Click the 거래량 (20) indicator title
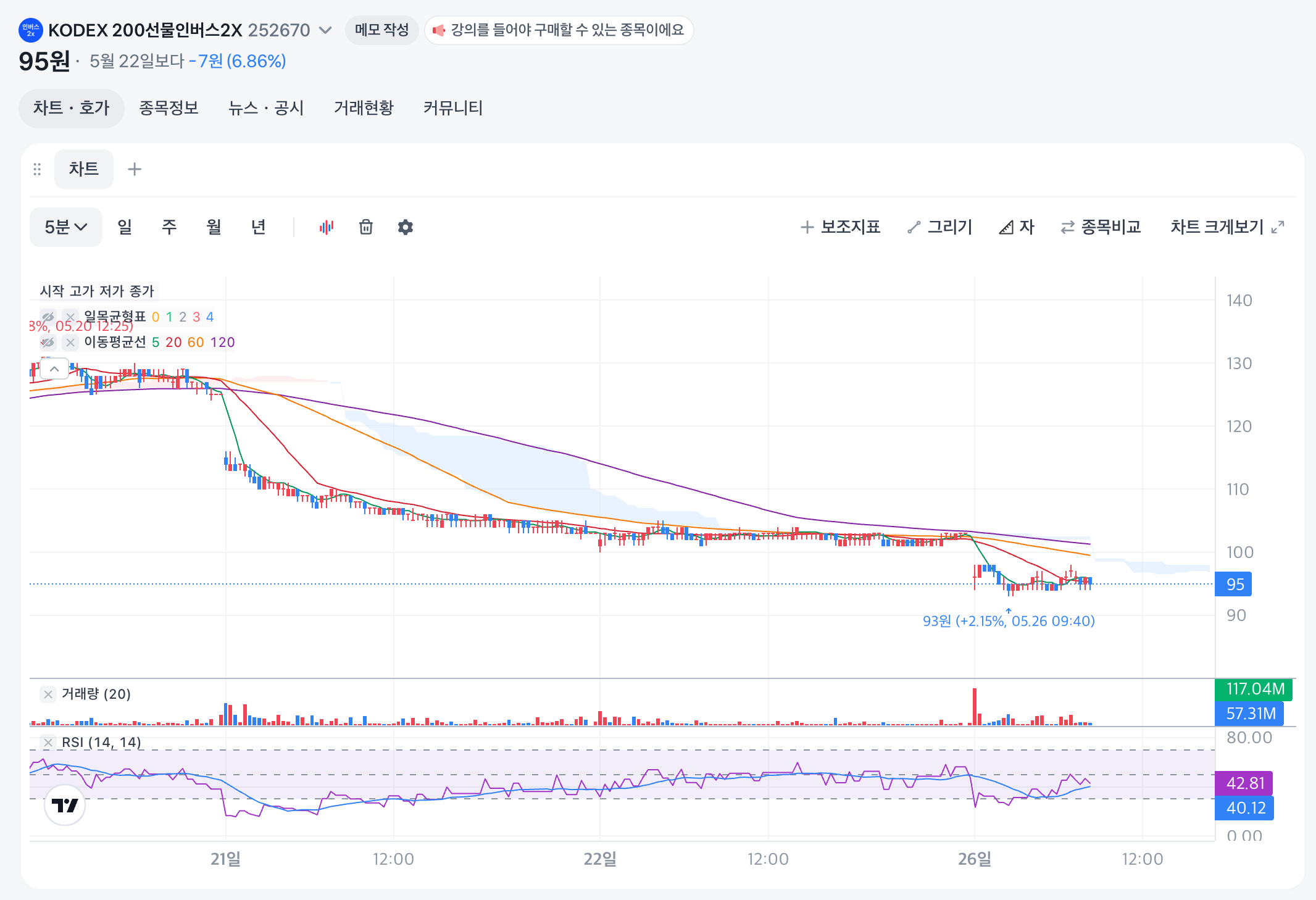This screenshot has height=900, width=1316. [x=96, y=694]
